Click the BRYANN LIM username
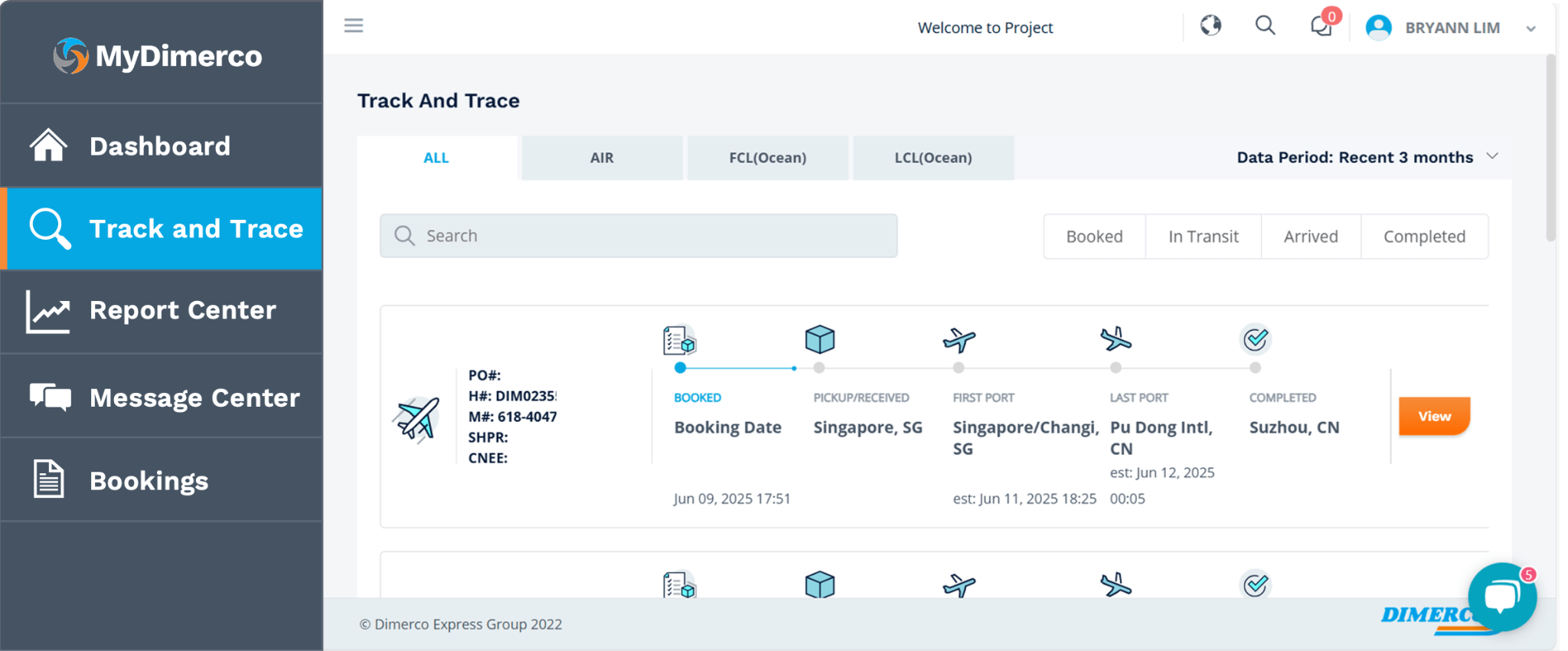 click(1452, 28)
